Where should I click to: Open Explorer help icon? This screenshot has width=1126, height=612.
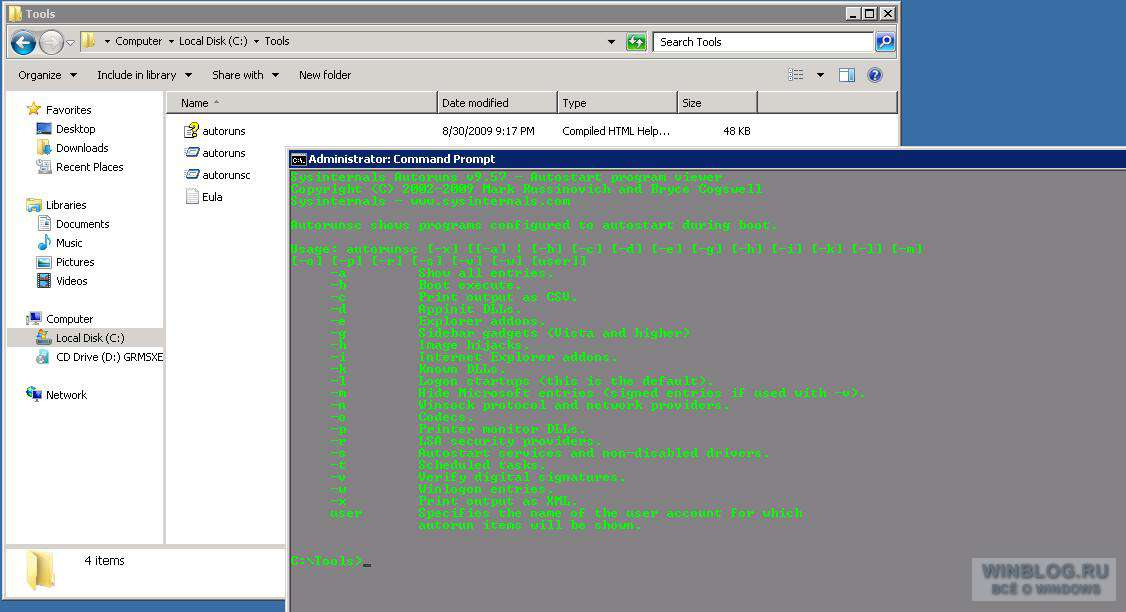pos(875,75)
